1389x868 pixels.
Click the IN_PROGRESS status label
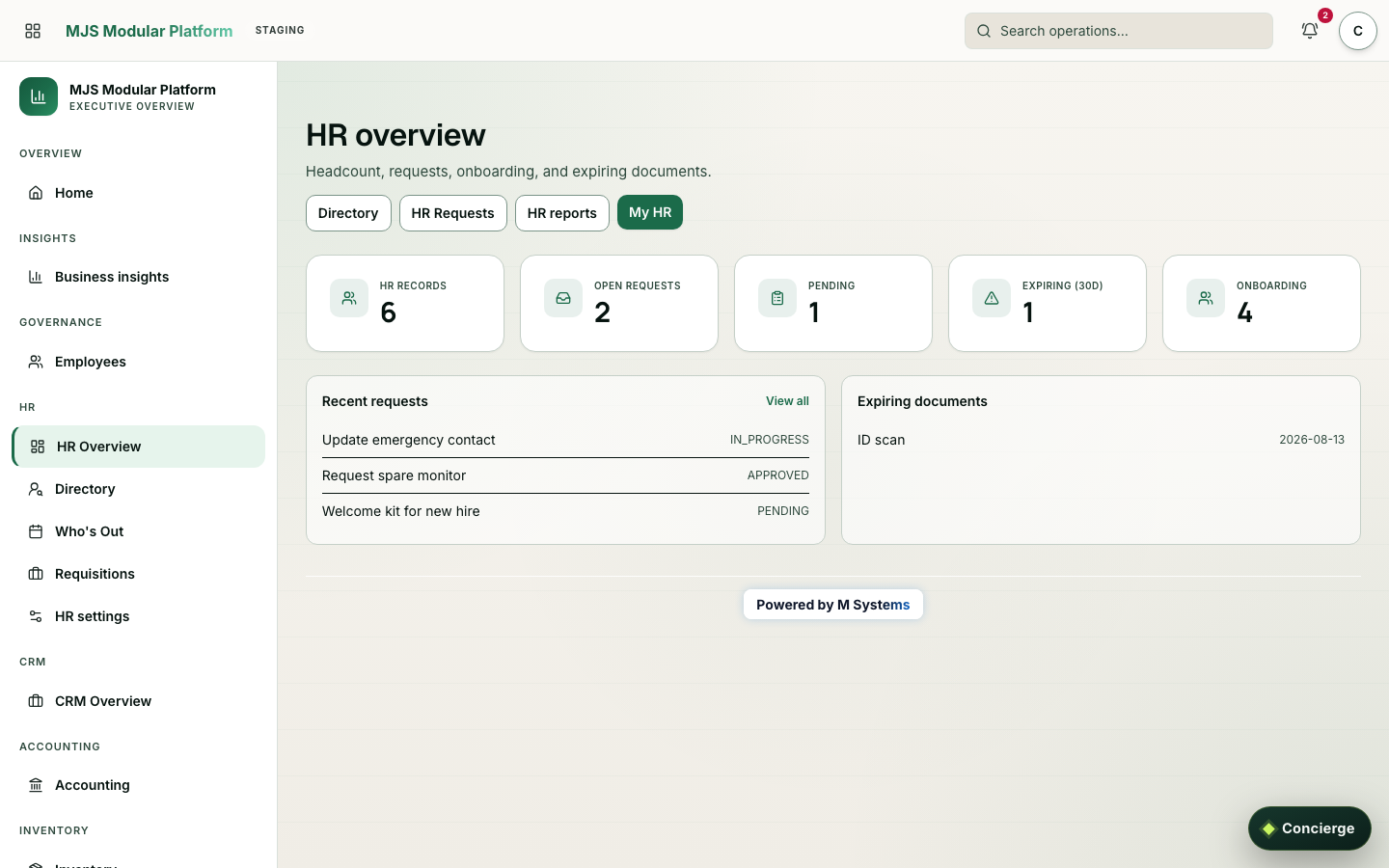(769, 440)
